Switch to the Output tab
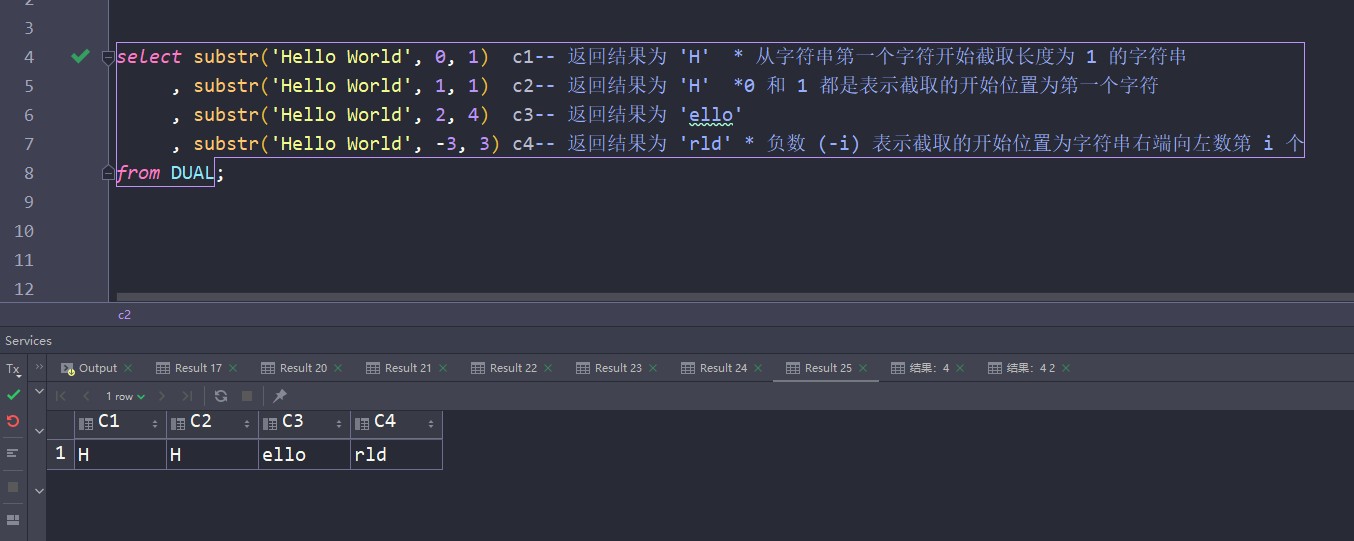 (97, 368)
